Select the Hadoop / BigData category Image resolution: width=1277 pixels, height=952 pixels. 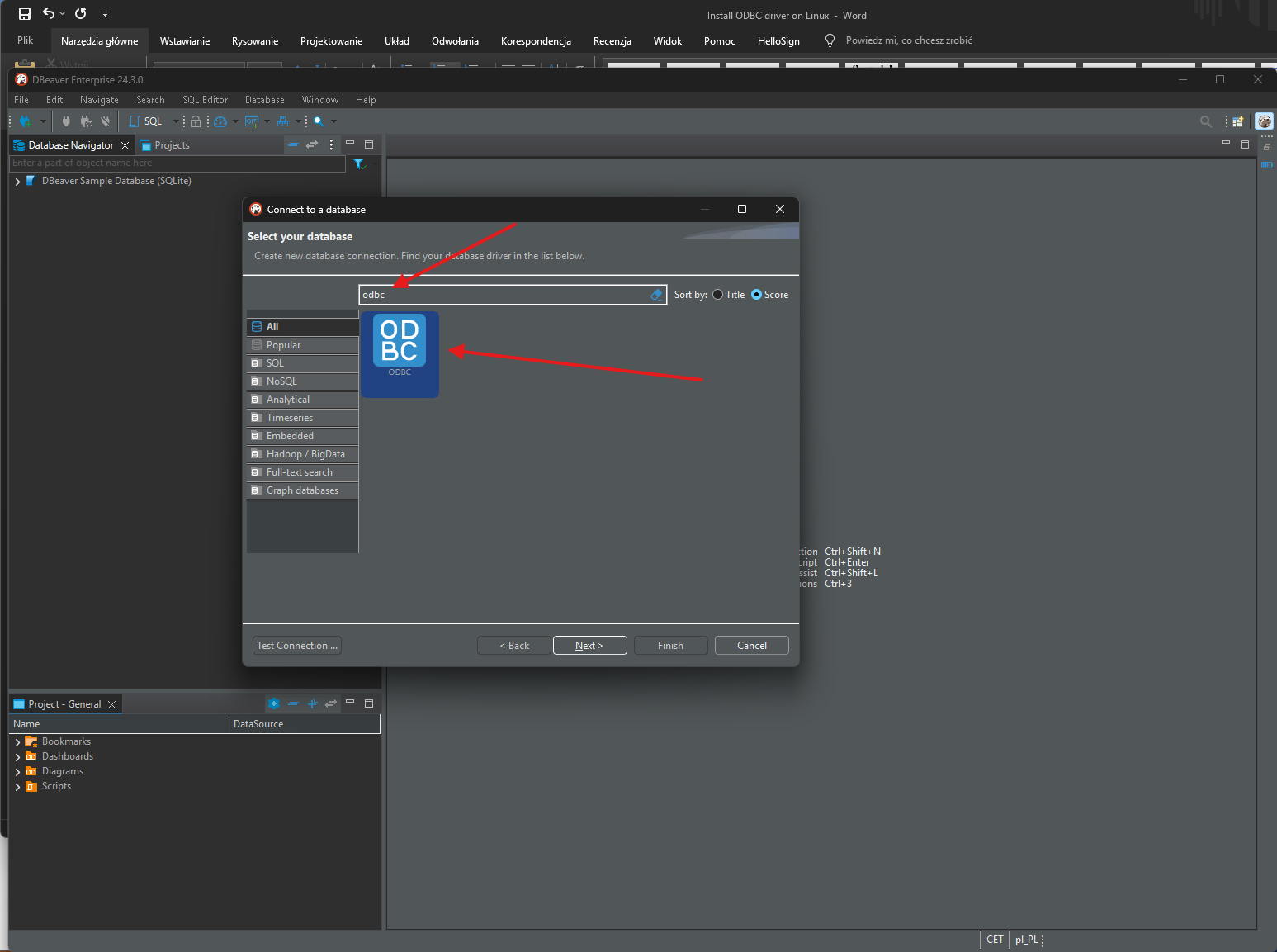click(x=302, y=454)
